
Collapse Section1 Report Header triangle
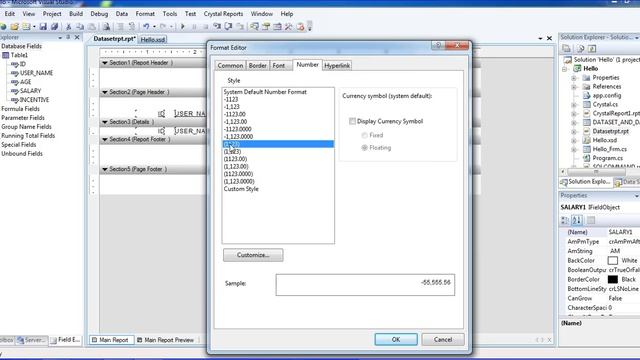coord(104,63)
